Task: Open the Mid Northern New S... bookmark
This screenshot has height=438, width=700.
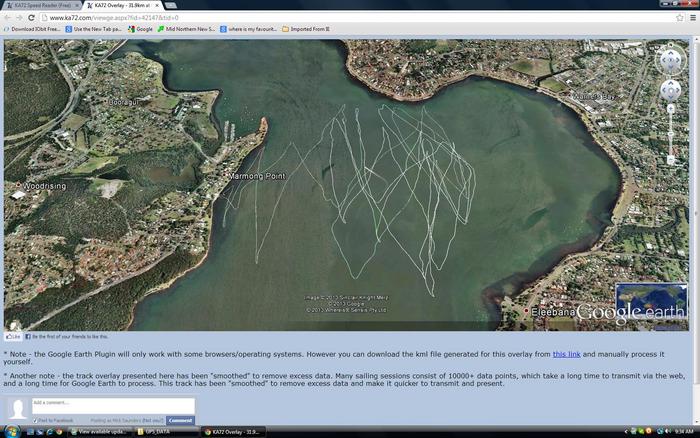Action: pyautogui.click(x=190, y=29)
